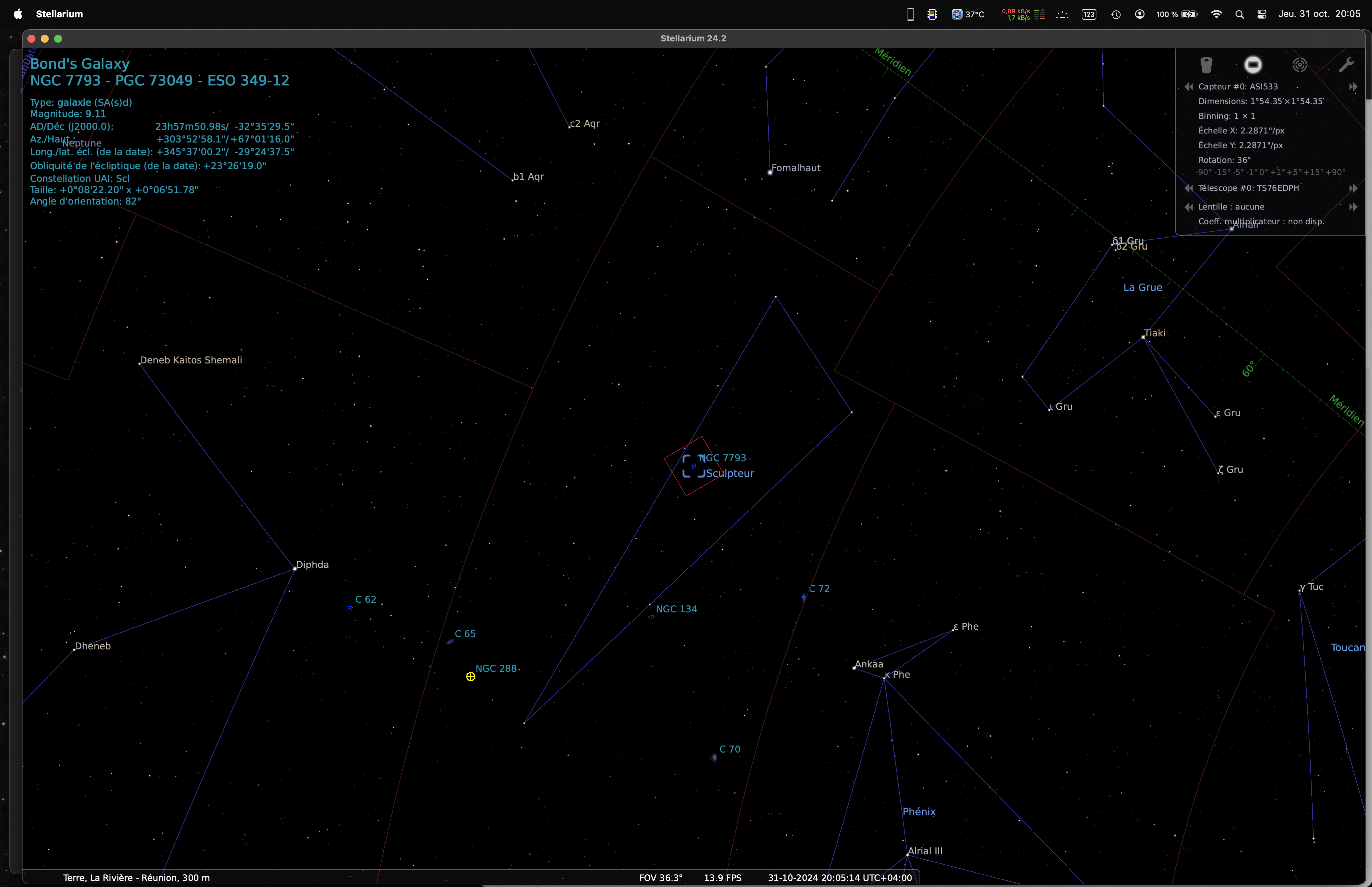Select previous sensor before Capteur #0

click(1189, 87)
